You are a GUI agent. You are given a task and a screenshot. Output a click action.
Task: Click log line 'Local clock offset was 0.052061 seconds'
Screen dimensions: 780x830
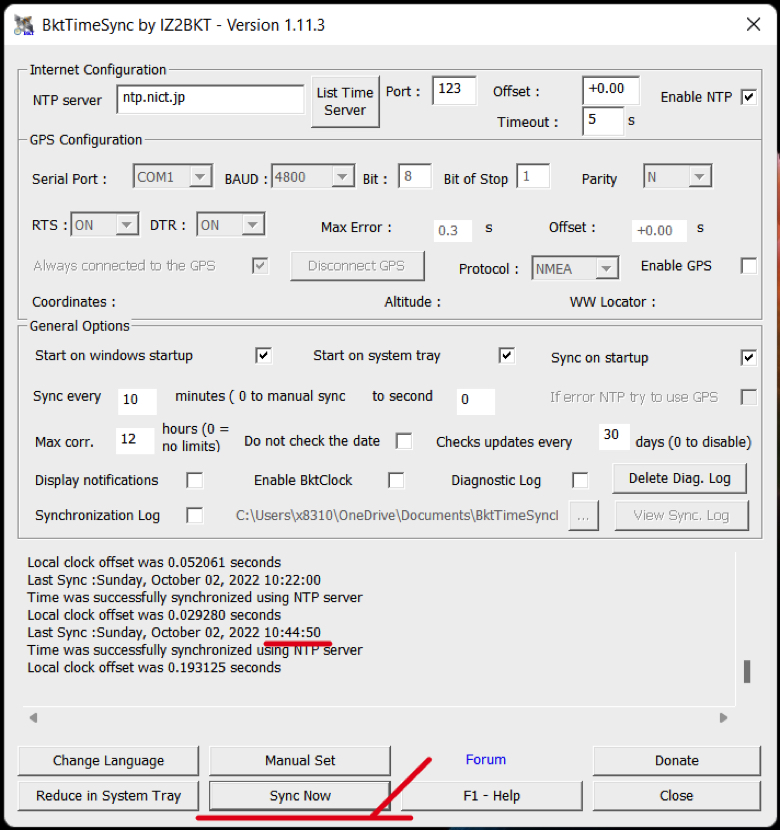[x=154, y=562]
